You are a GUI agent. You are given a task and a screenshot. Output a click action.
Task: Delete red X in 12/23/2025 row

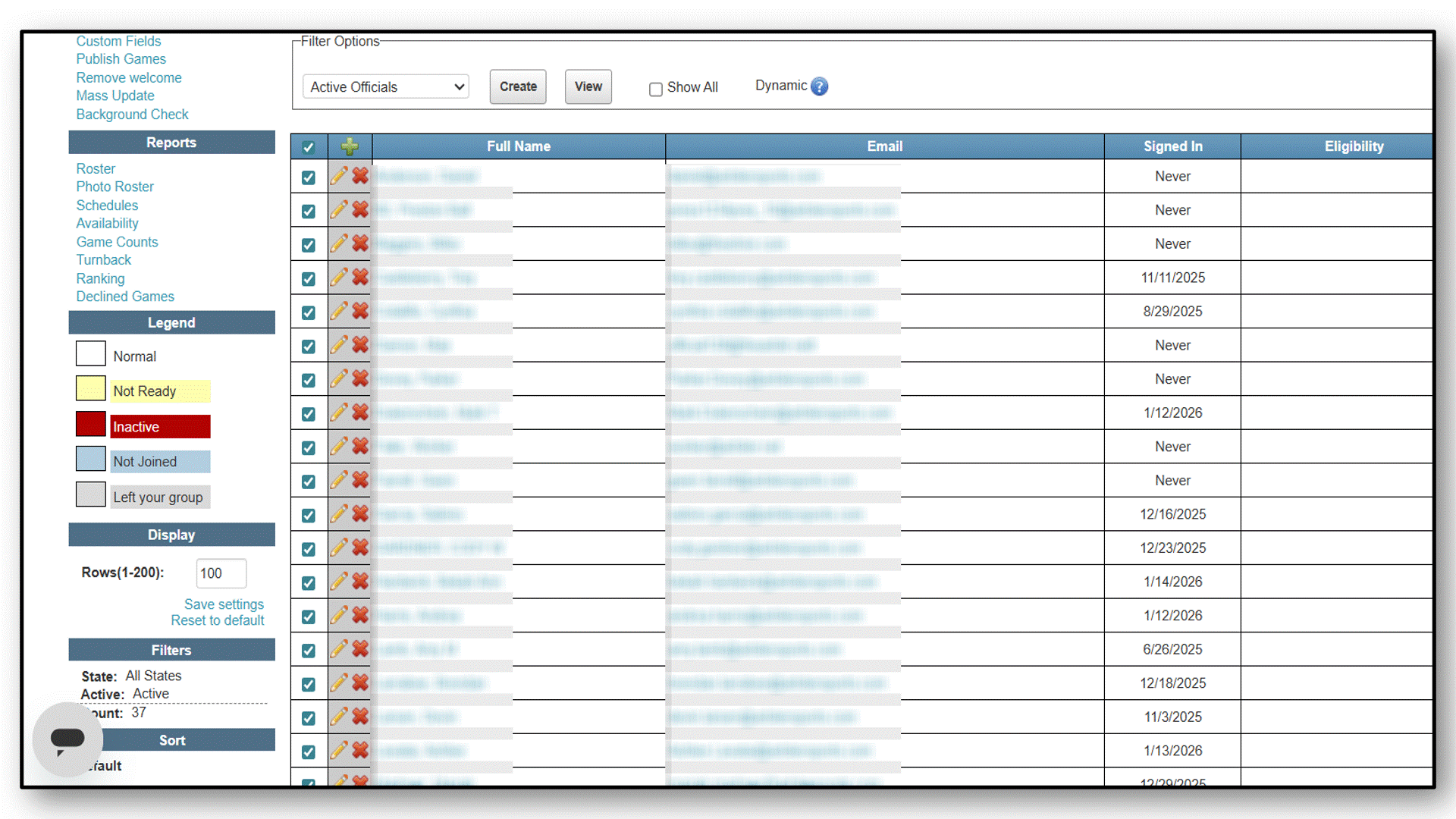[360, 548]
